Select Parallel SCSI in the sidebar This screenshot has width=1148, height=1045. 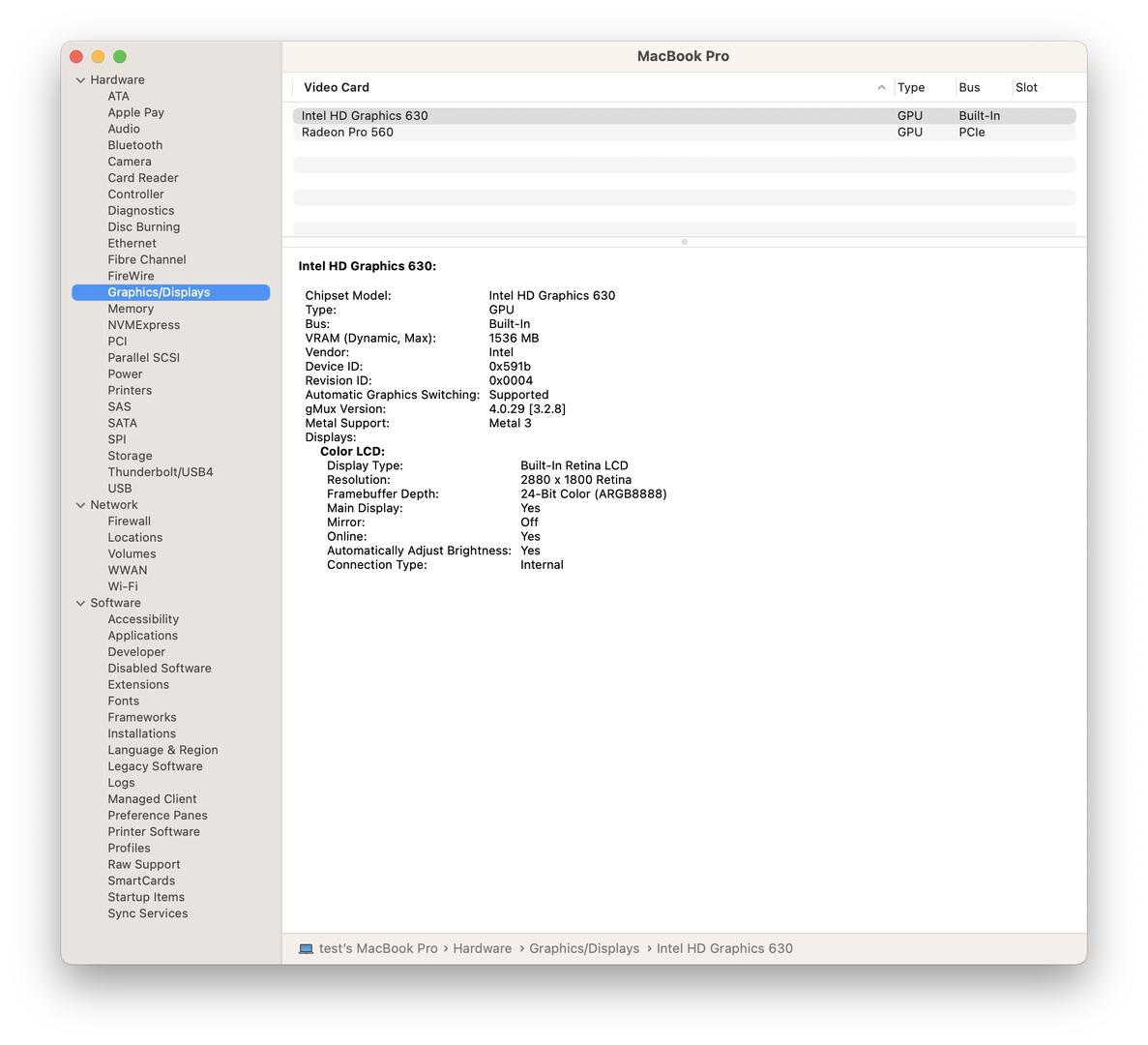pyautogui.click(x=143, y=358)
